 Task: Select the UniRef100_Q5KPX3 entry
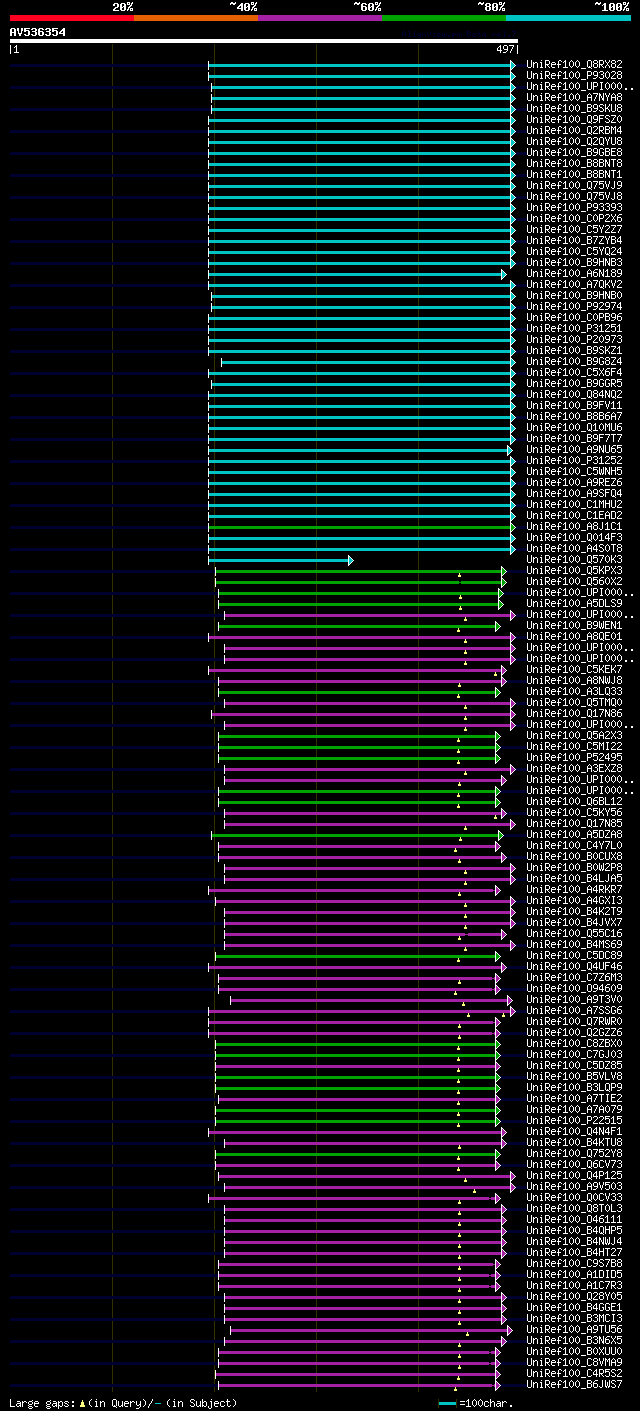point(574,571)
